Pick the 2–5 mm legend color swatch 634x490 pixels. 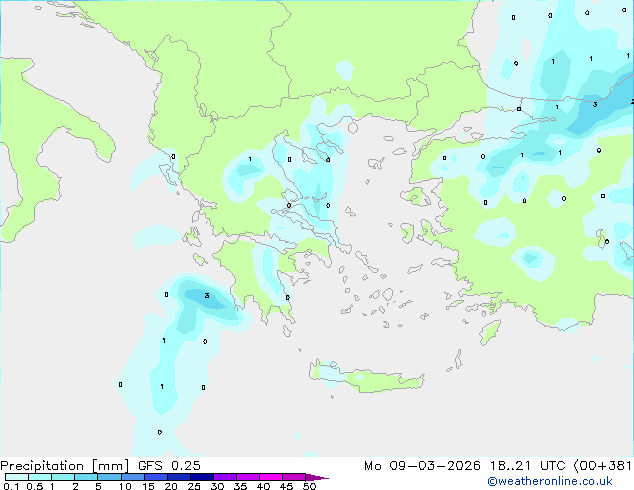(86, 477)
